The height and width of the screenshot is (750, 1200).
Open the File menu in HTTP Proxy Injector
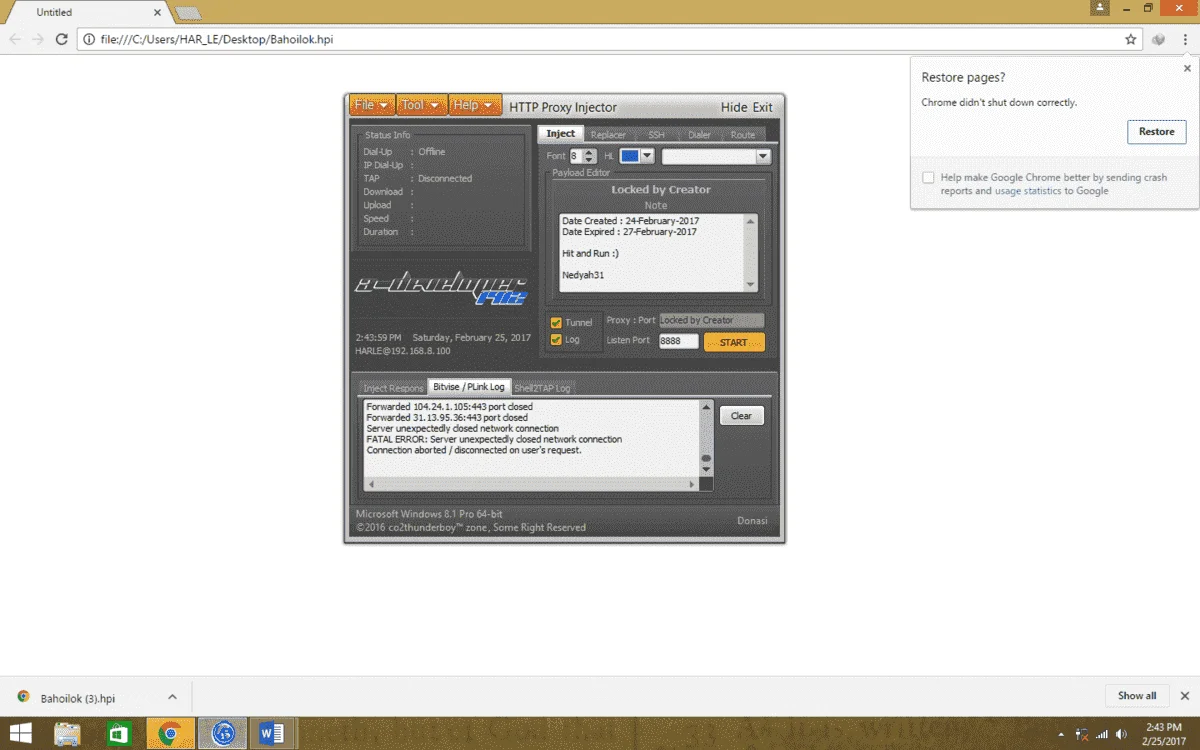pyautogui.click(x=371, y=106)
